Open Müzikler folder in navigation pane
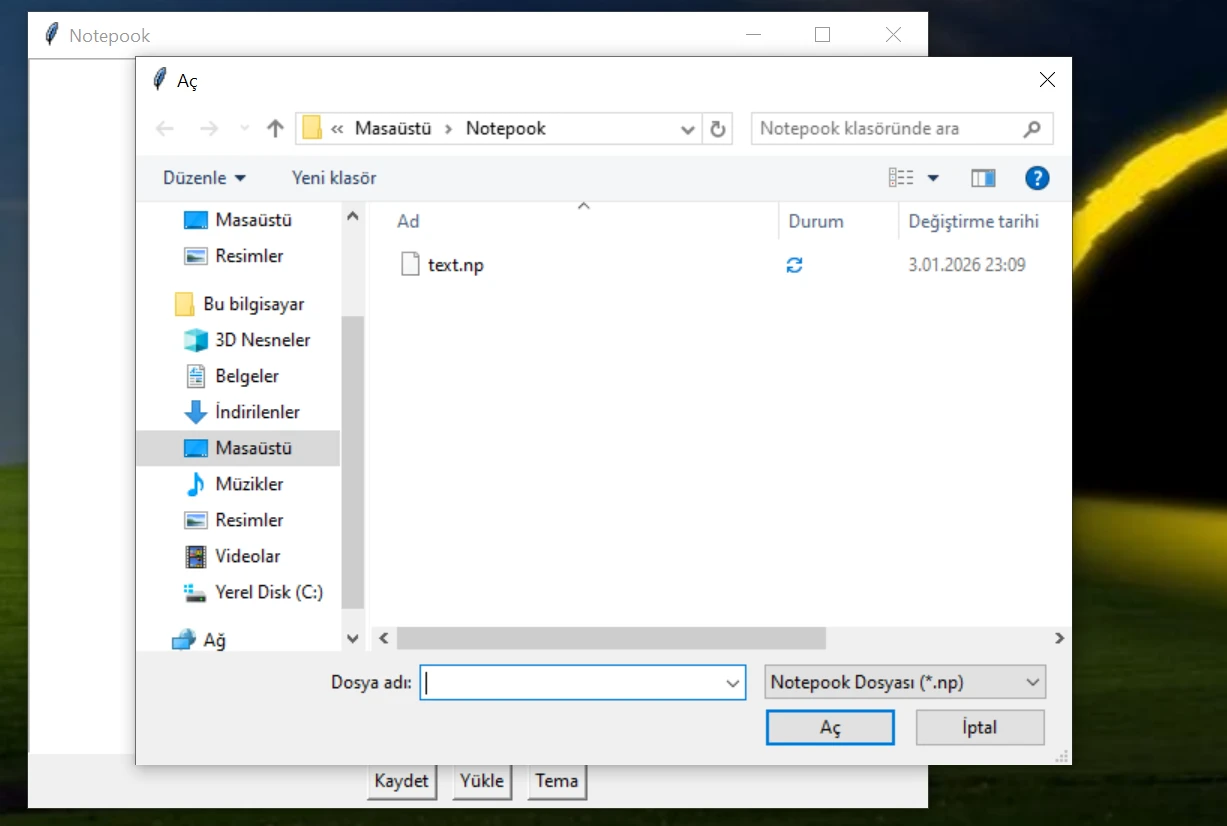 point(249,484)
